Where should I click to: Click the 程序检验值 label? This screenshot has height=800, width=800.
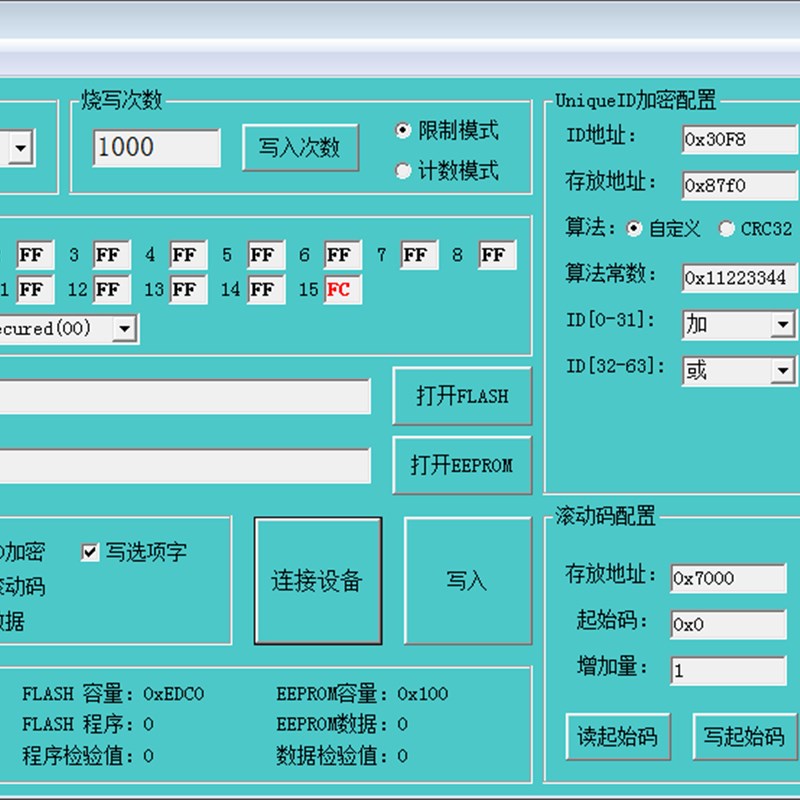[x=78, y=756]
